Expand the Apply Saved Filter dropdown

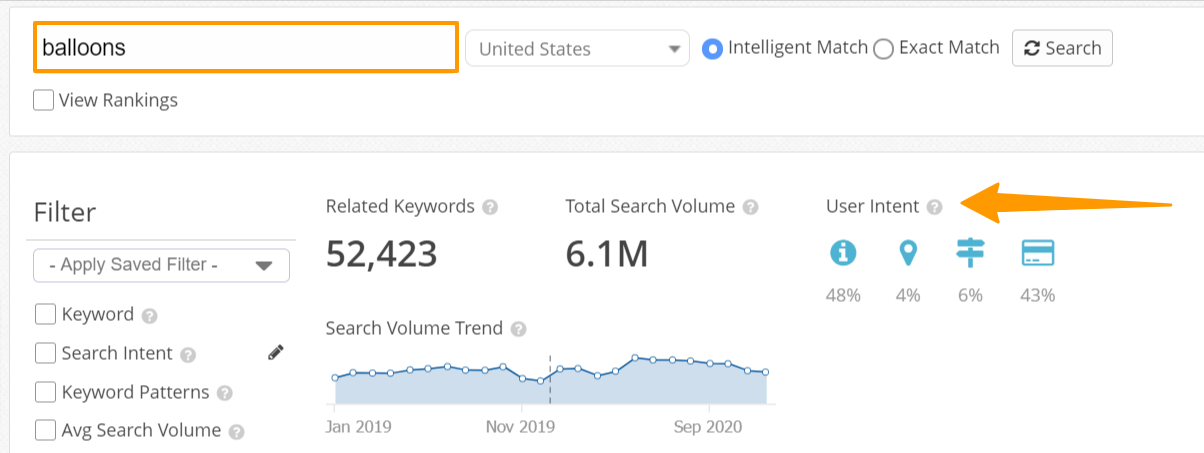pyautogui.click(x=161, y=265)
